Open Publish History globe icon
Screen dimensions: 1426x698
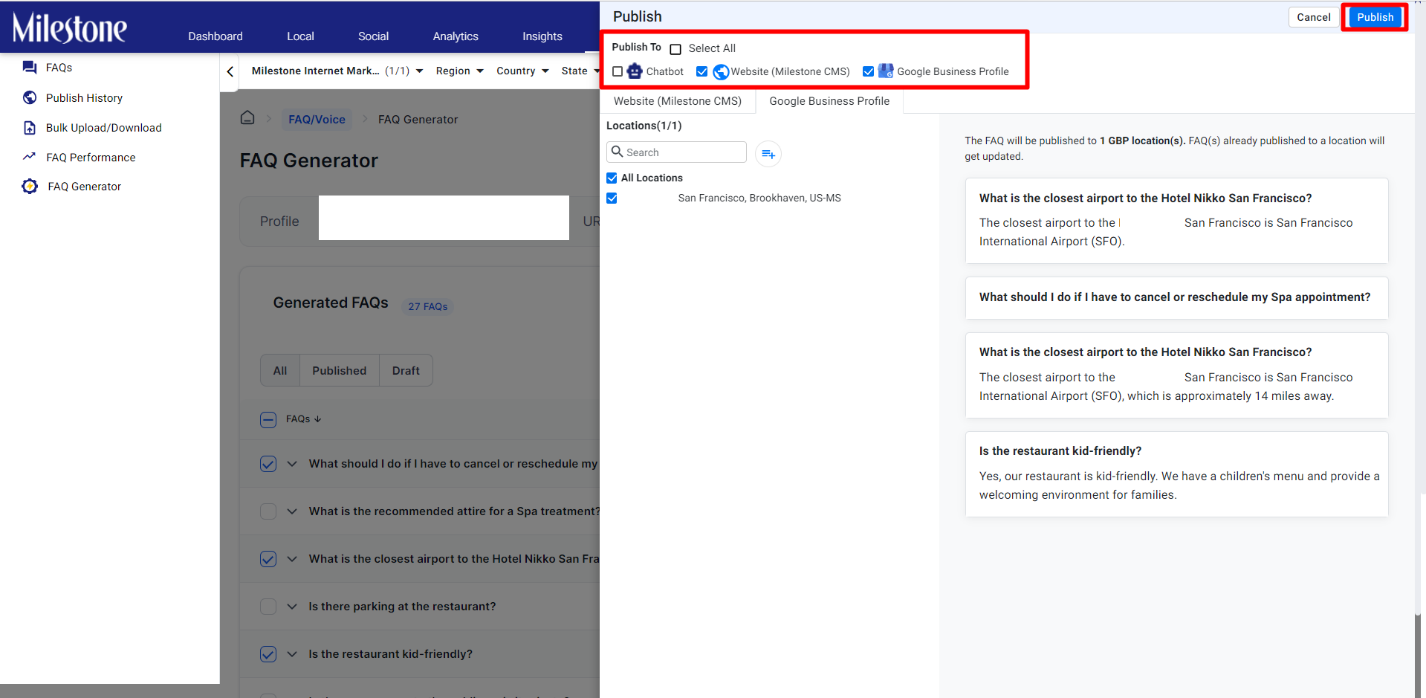tap(29, 98)
